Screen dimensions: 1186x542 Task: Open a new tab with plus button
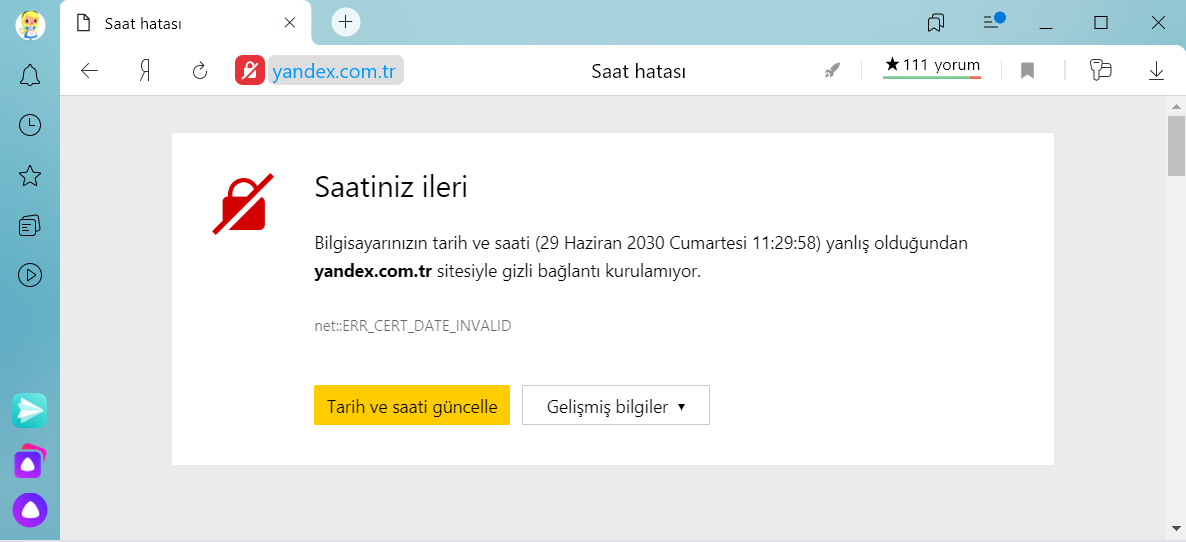click(x=346, y=22)
